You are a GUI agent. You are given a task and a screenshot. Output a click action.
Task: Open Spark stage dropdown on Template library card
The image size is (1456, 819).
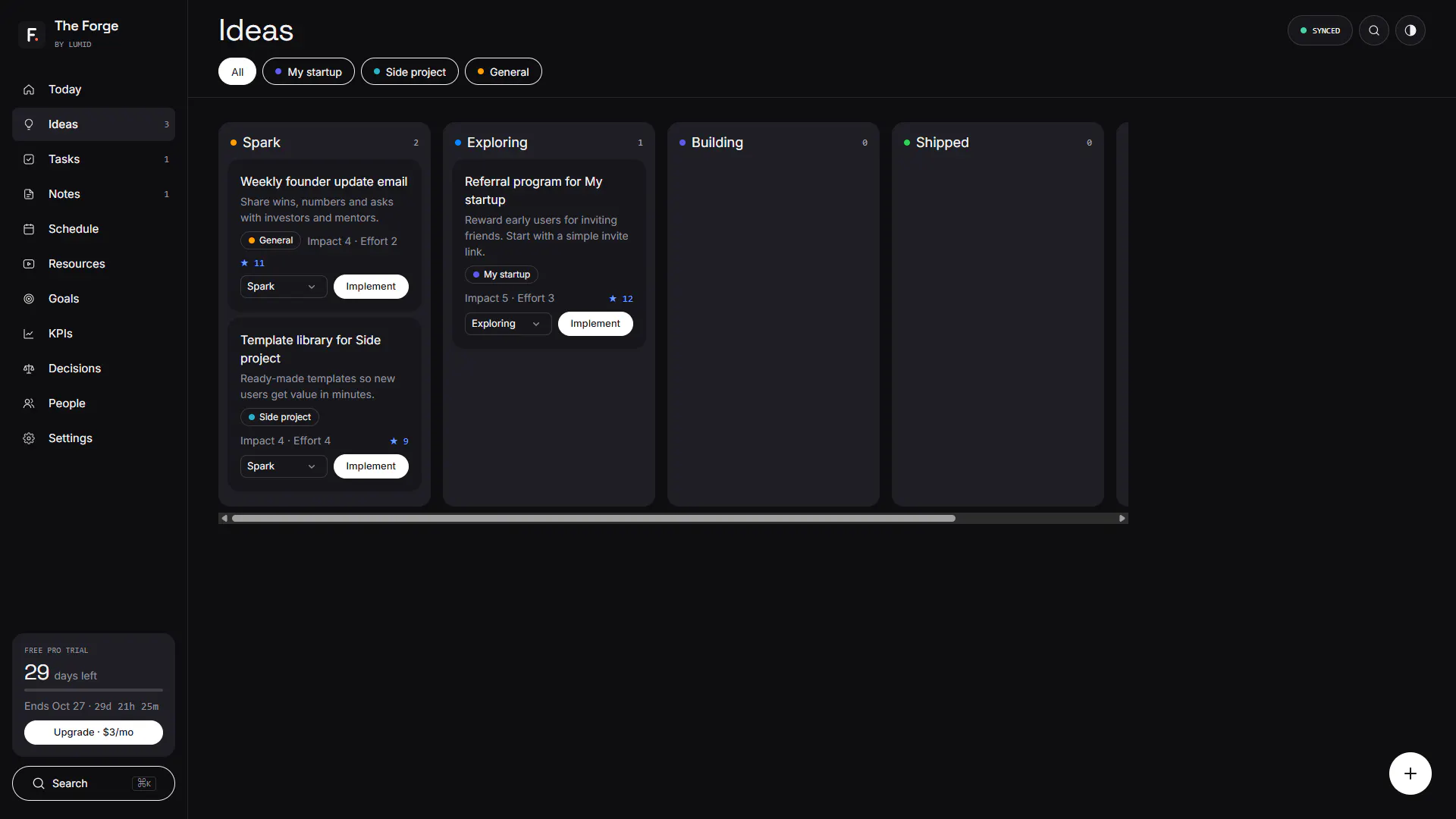point(284,466)
